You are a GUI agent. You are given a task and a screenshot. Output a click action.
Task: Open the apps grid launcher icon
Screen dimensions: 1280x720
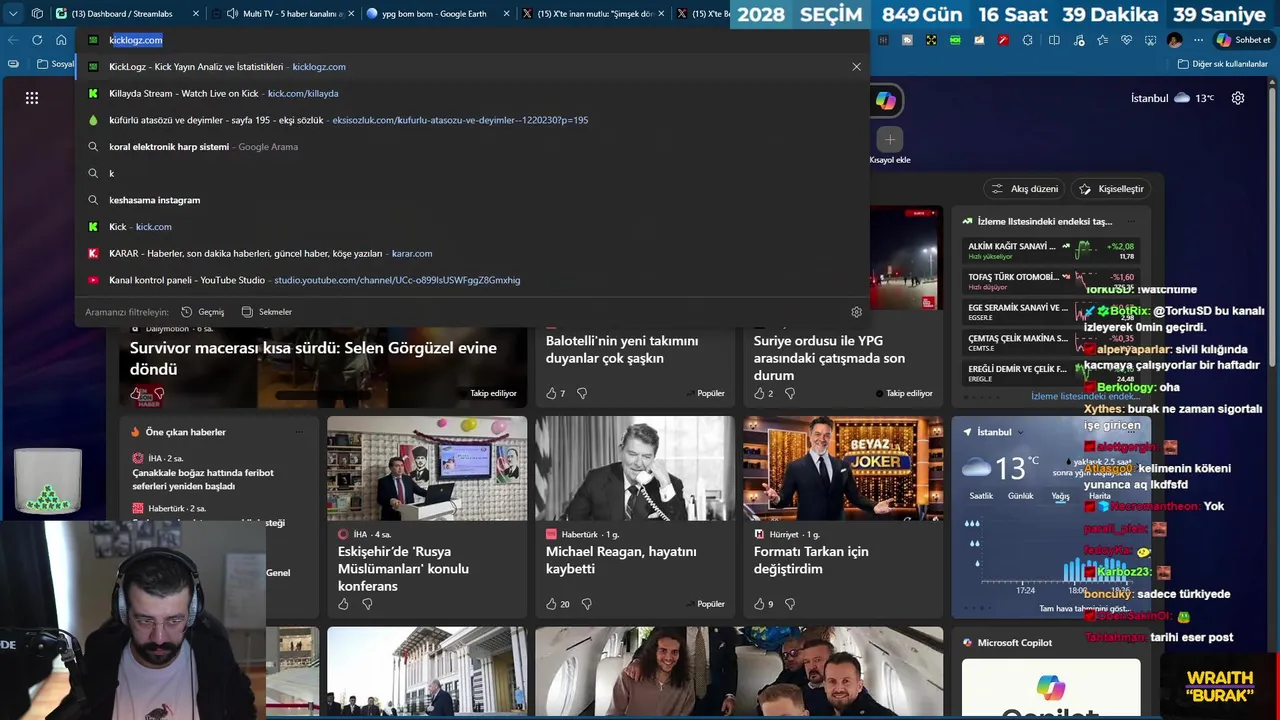point(32,98)
